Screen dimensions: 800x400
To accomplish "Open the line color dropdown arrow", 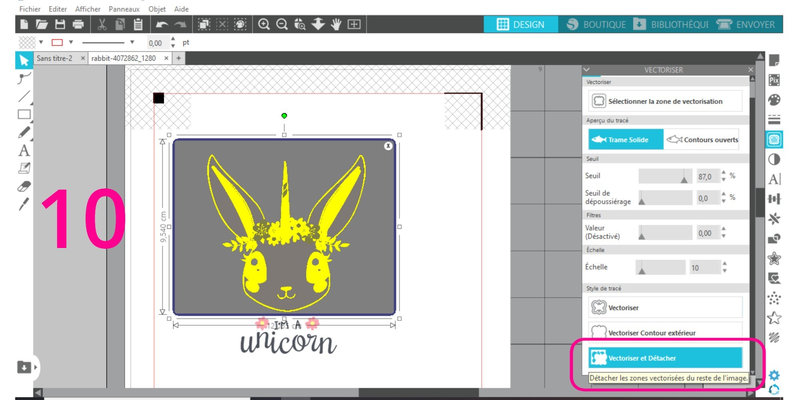I will pos(69,43).
